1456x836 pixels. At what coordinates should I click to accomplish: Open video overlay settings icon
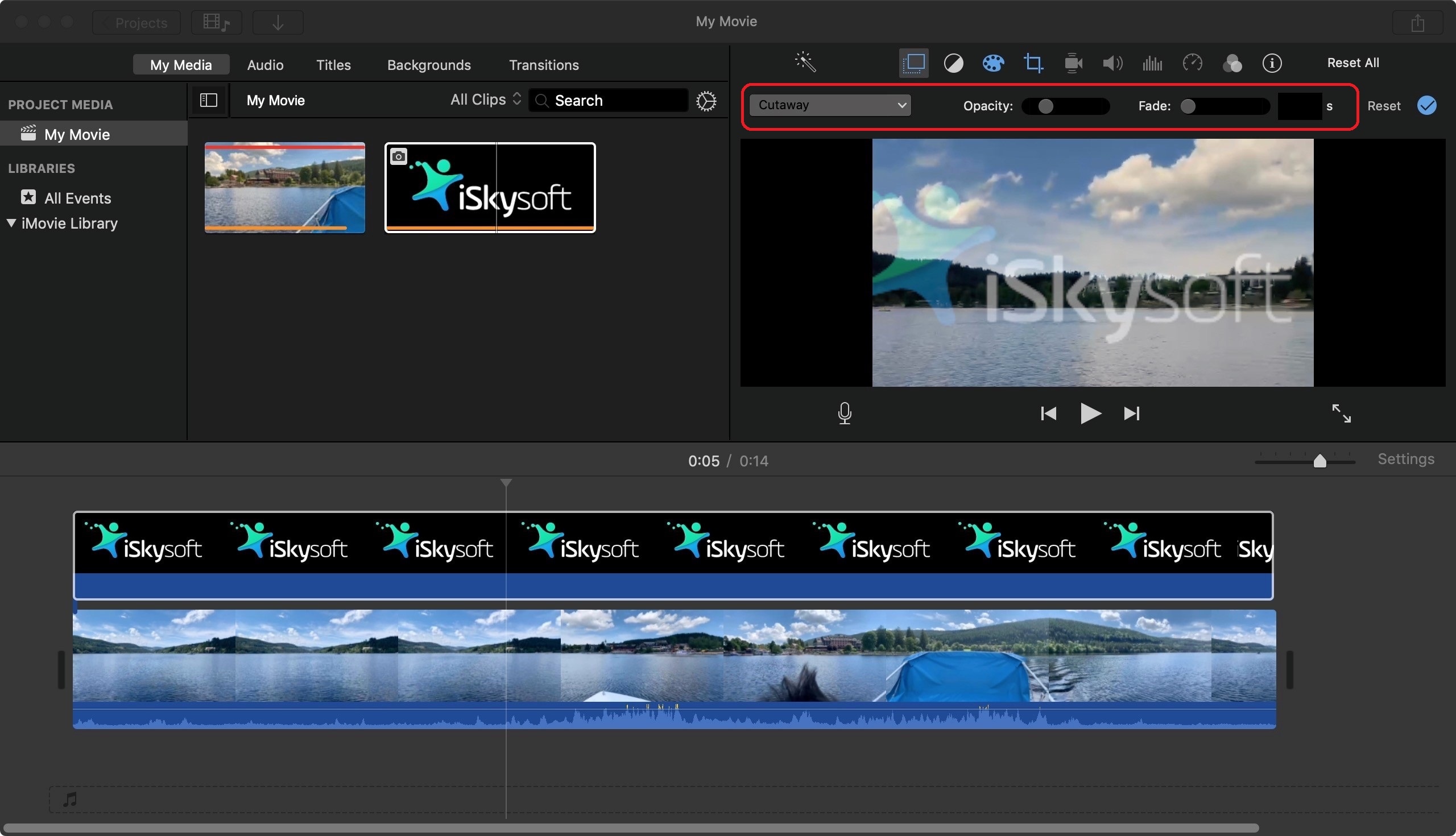[x=913, y=63]
